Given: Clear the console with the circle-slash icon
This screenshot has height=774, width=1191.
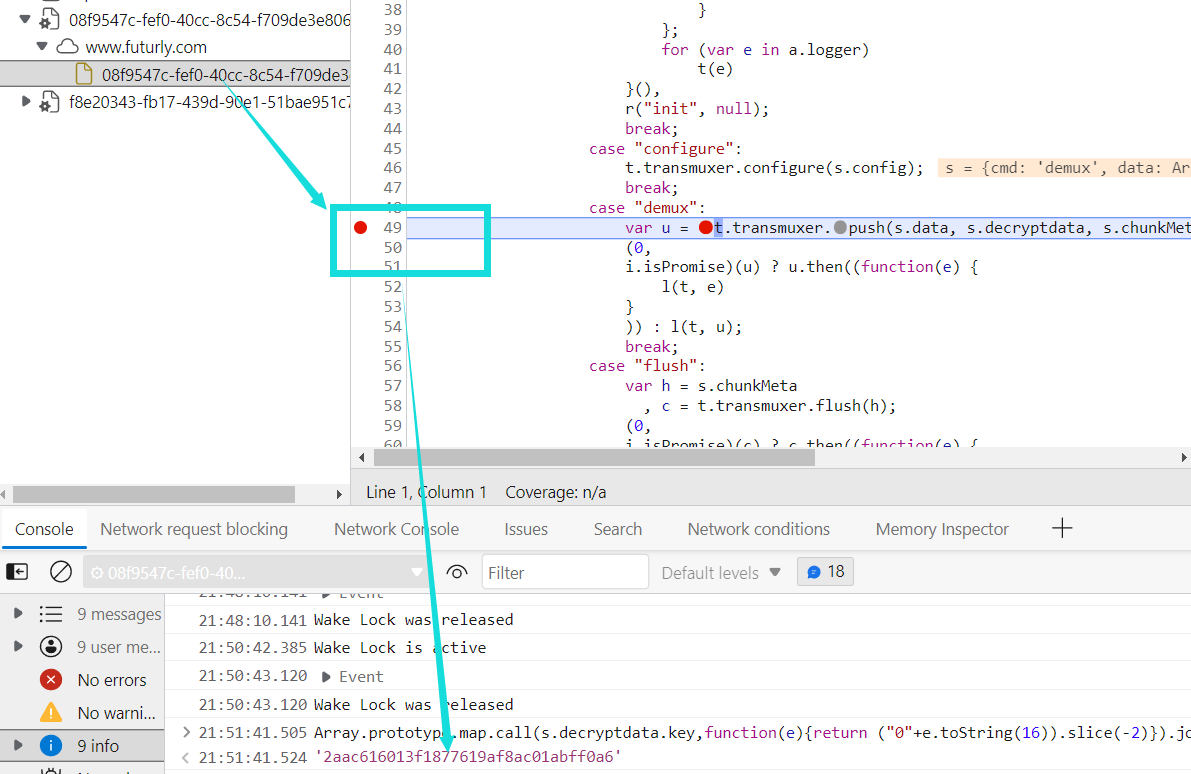Looking at the screenshot, I should tap(61, 571).
